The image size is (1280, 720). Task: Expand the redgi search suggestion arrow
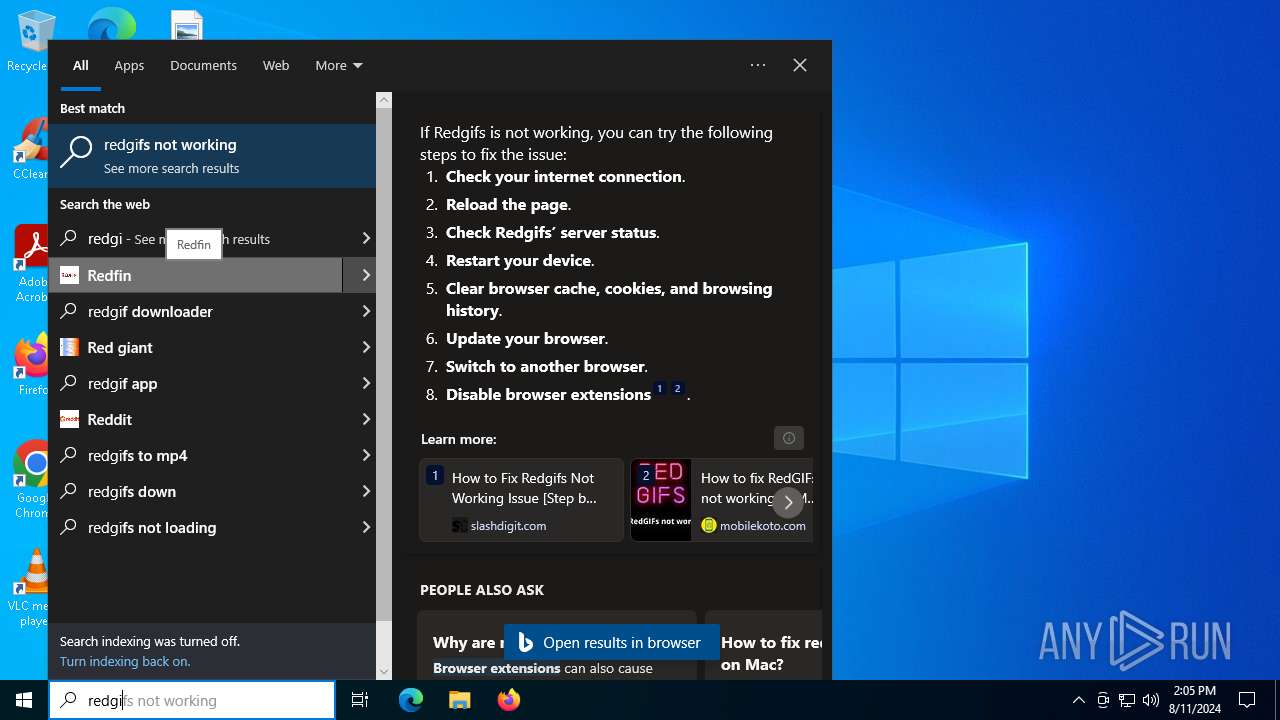[x=366, y=239]
